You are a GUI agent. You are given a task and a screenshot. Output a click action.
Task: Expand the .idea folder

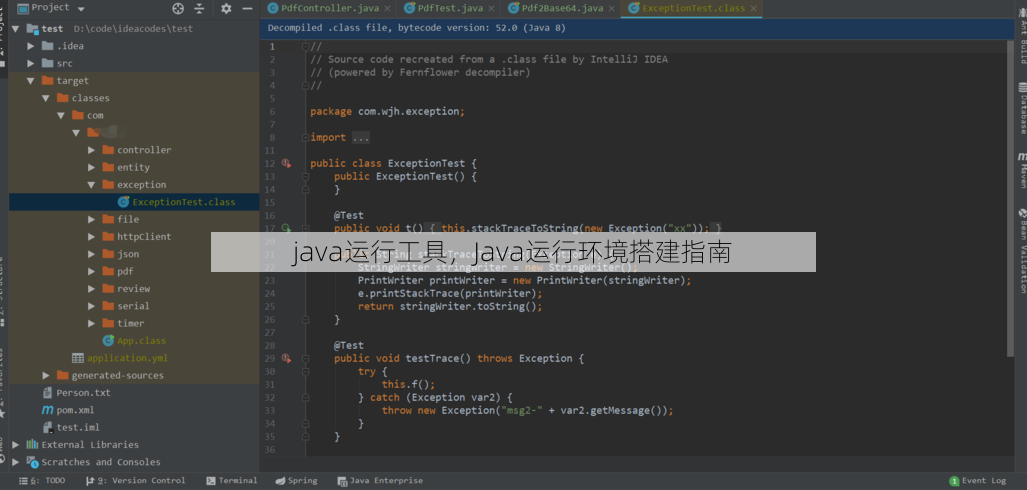click(31, 46)
